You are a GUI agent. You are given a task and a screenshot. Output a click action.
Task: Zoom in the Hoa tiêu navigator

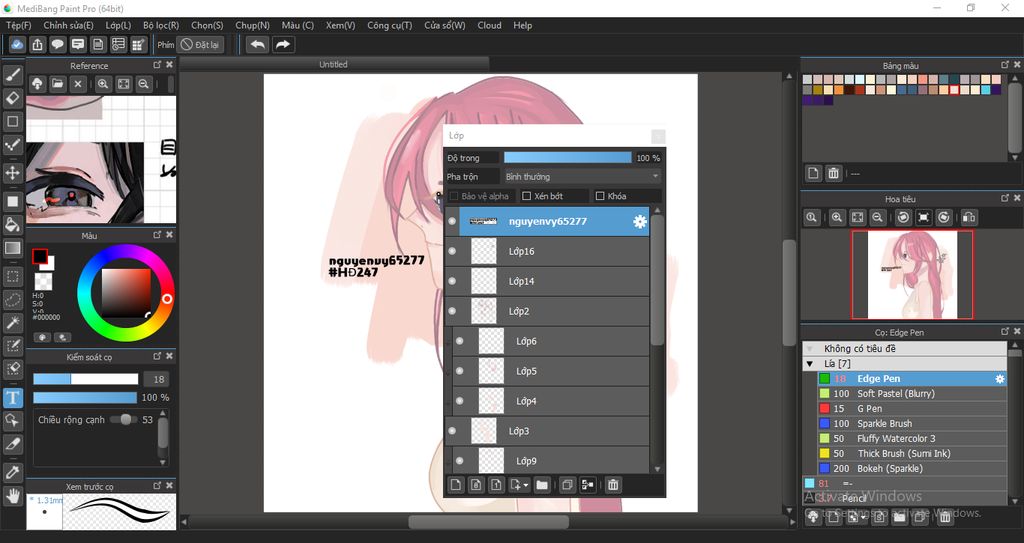tap(837, 218)
